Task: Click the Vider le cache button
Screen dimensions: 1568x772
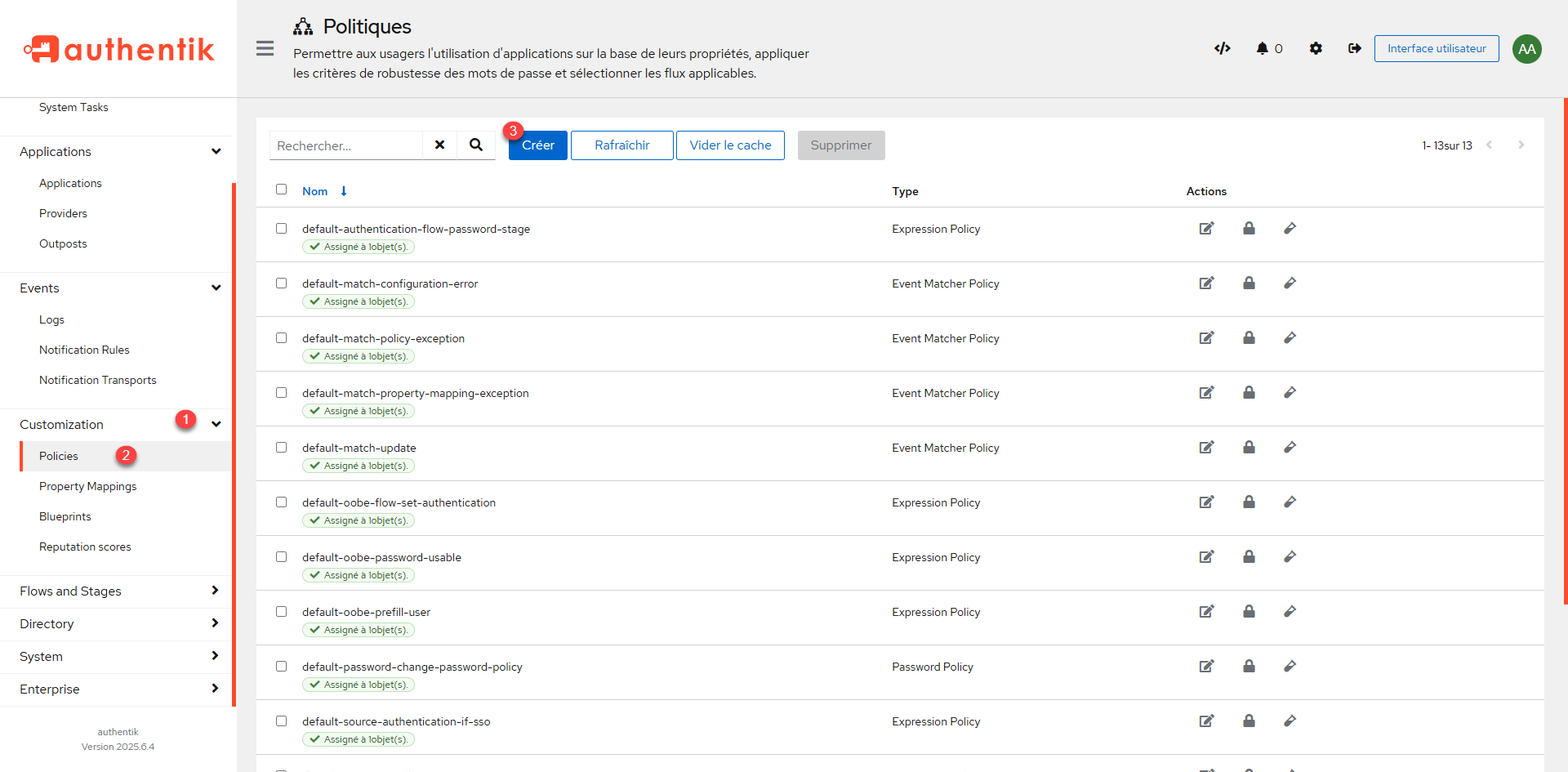Action: pyautogui.click(x=730, y=145)
